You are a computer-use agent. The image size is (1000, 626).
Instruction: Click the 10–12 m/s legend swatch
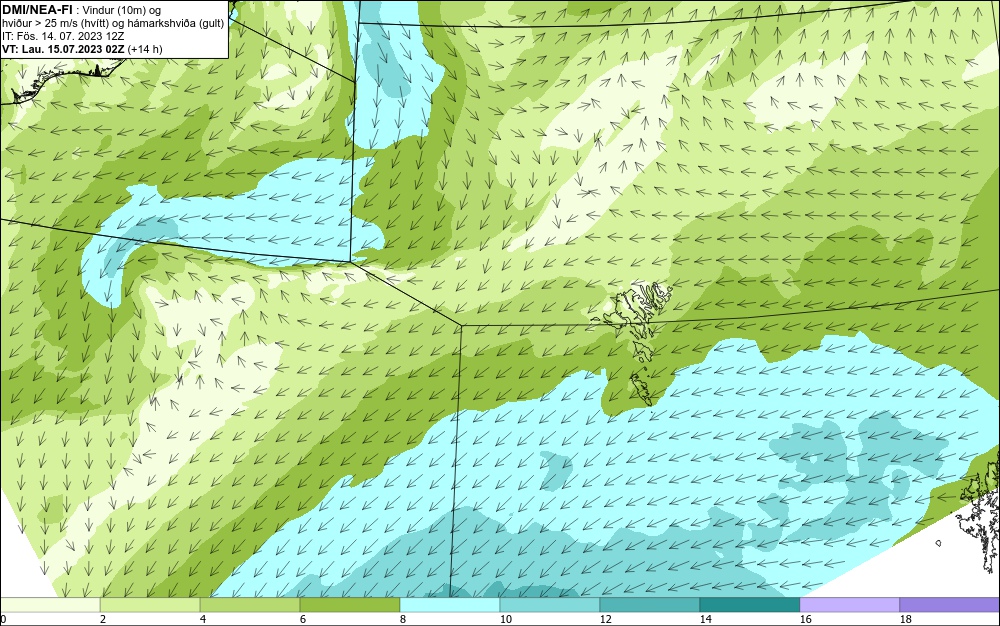550,604
